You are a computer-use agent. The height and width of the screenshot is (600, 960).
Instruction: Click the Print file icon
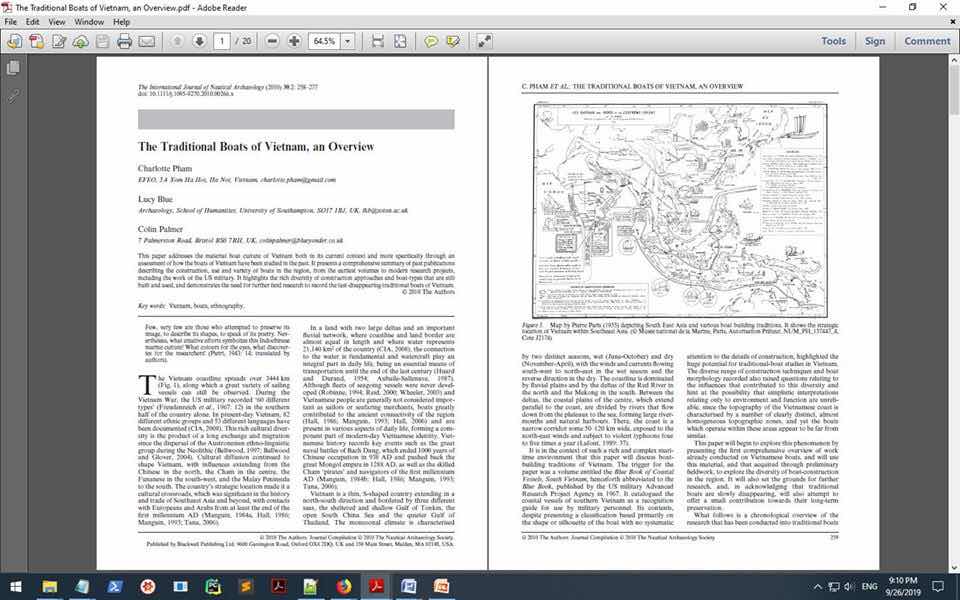tap(124, 41)
